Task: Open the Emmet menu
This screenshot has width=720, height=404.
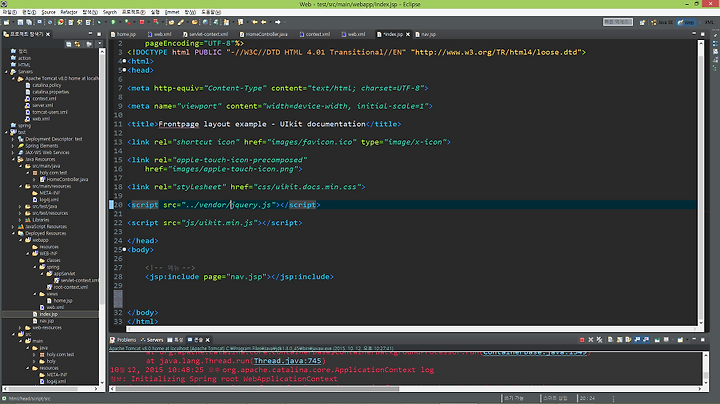Action: (x=172, y=12)
